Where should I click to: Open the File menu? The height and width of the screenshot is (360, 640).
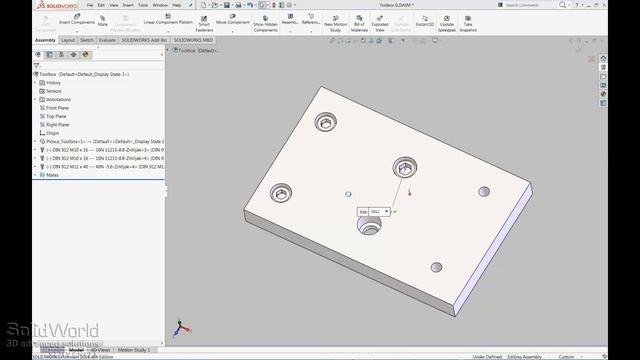tap(90, 5)
